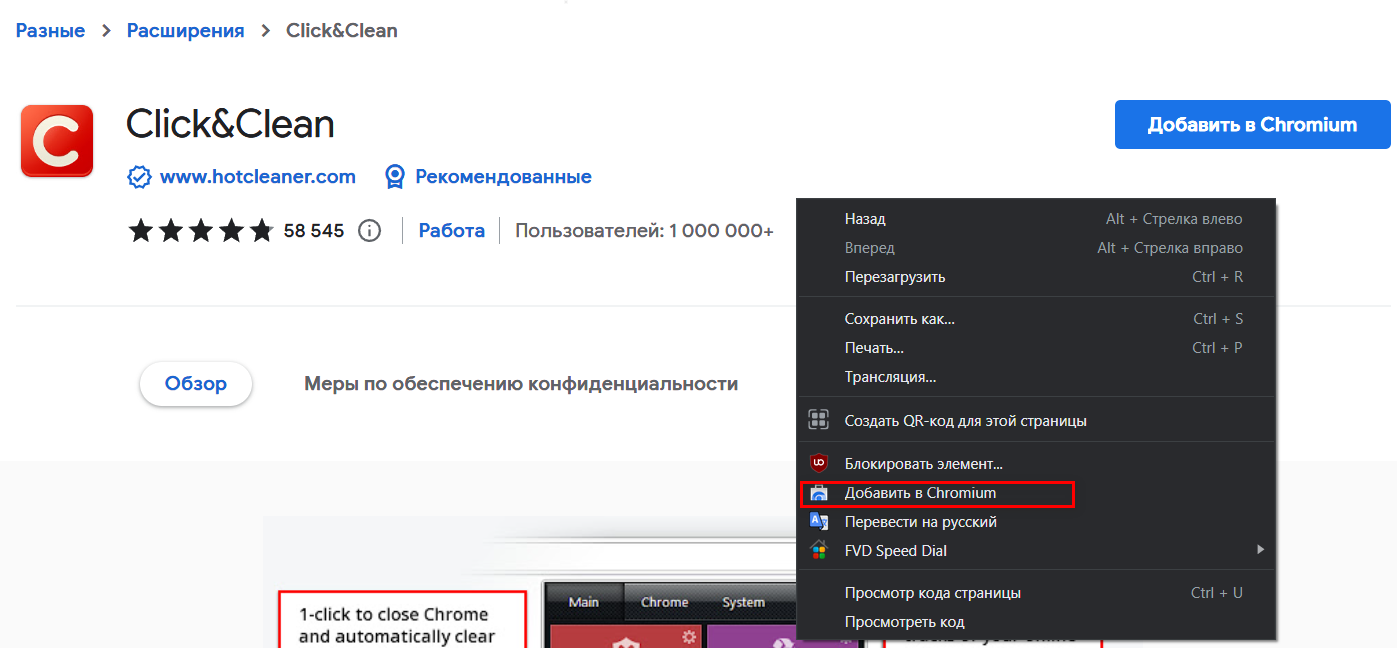Choose Добавить в Chromium in context menu
1397x648 pixels.
[x=1036, y=493]
